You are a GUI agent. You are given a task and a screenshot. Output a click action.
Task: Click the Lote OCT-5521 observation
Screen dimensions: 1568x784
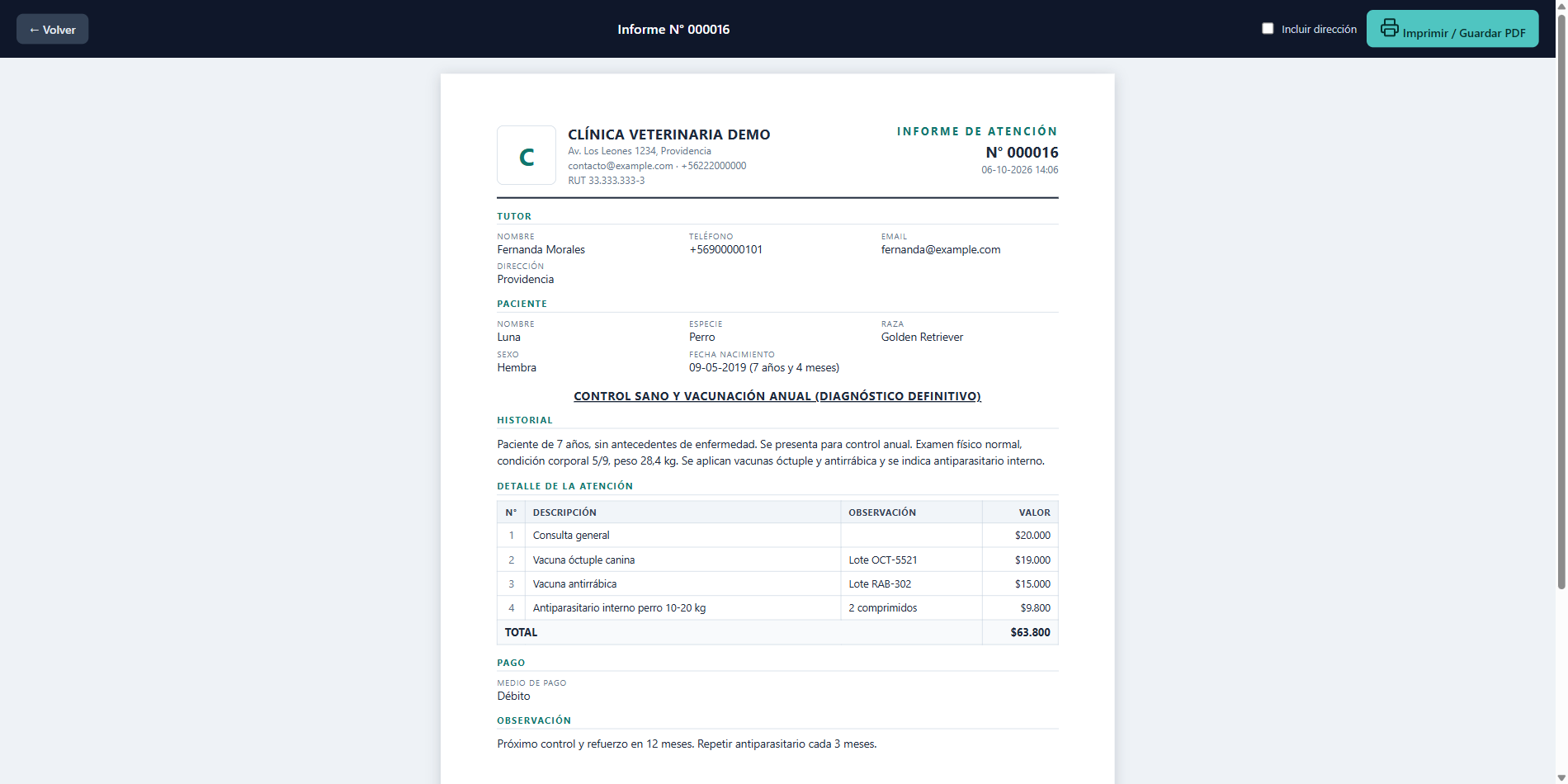883,560
